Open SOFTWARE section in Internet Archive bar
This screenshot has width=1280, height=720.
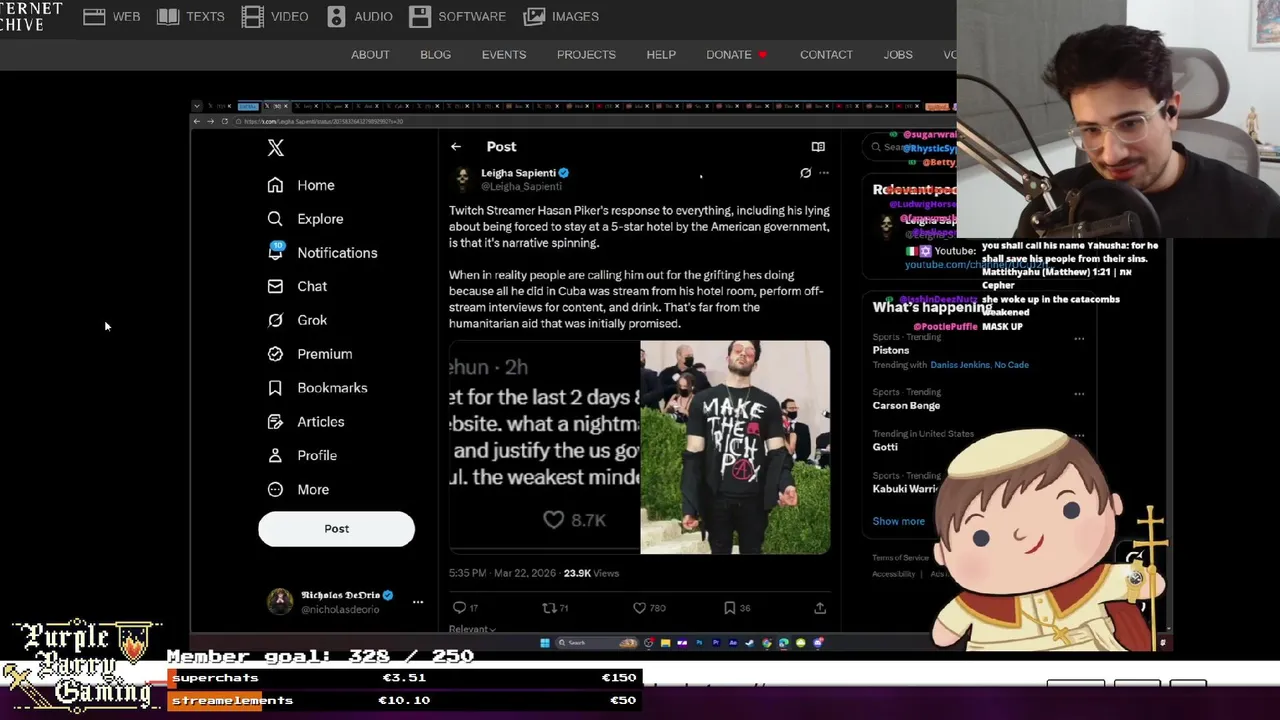click(457, 16)
